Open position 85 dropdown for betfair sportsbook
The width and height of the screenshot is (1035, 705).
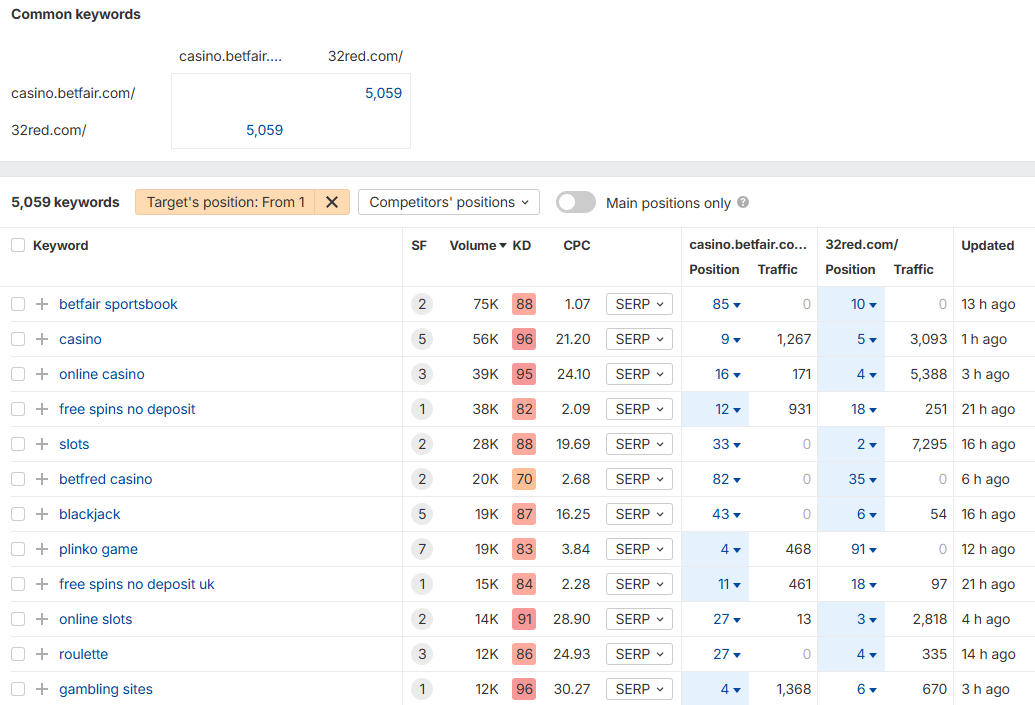tap(727, 304)
